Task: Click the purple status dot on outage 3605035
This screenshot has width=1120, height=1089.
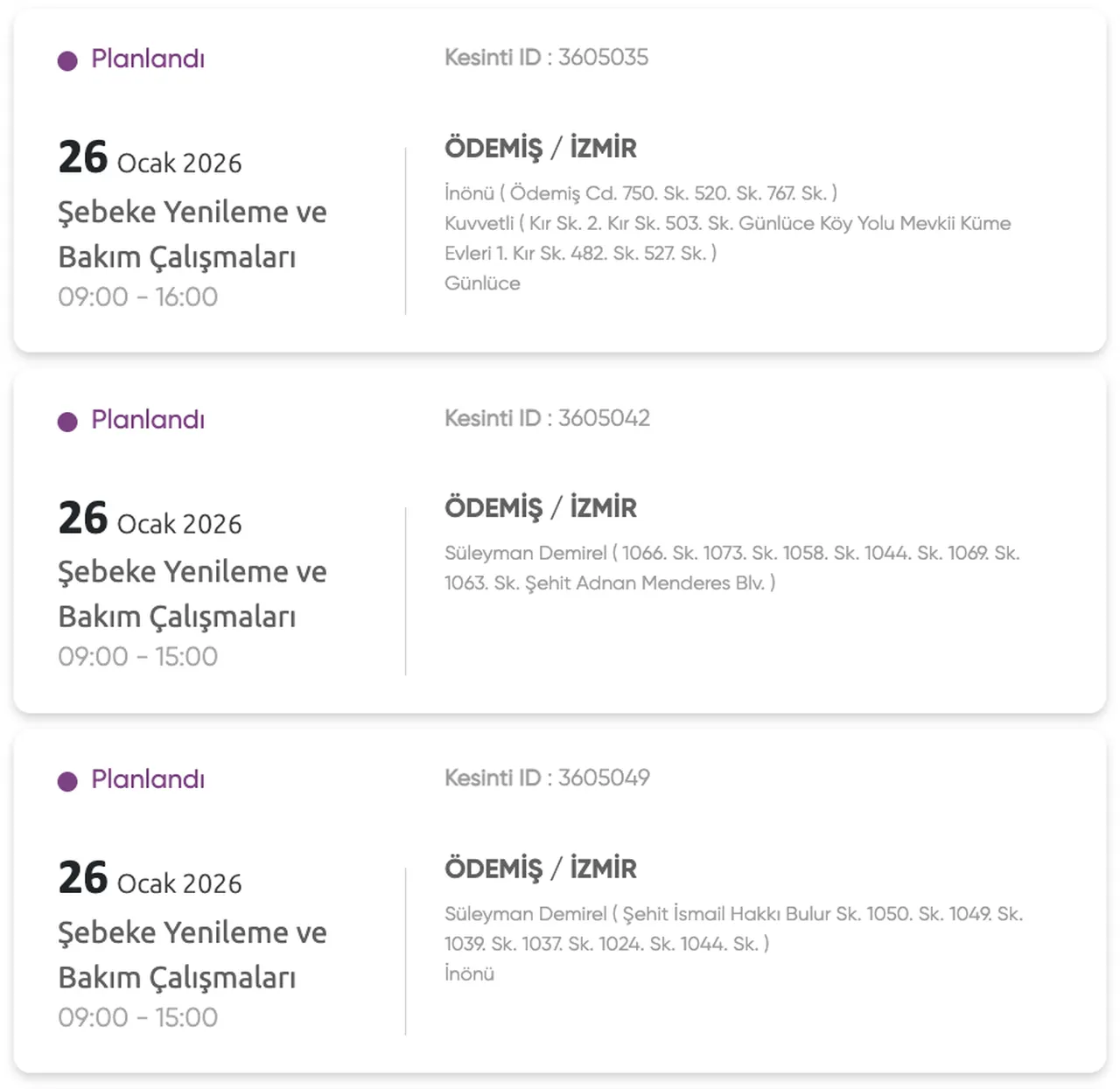Action: pyautogui.click(x=67, y=60)
